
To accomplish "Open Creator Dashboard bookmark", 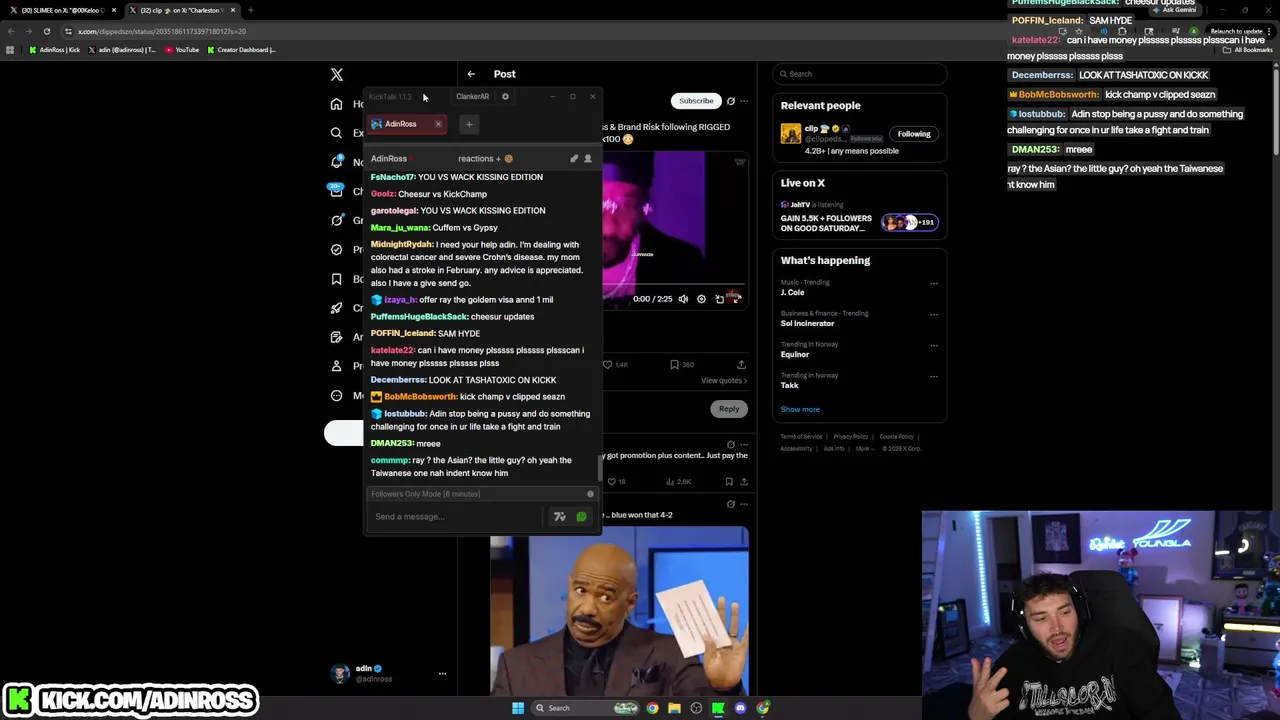I will (242, 50).
